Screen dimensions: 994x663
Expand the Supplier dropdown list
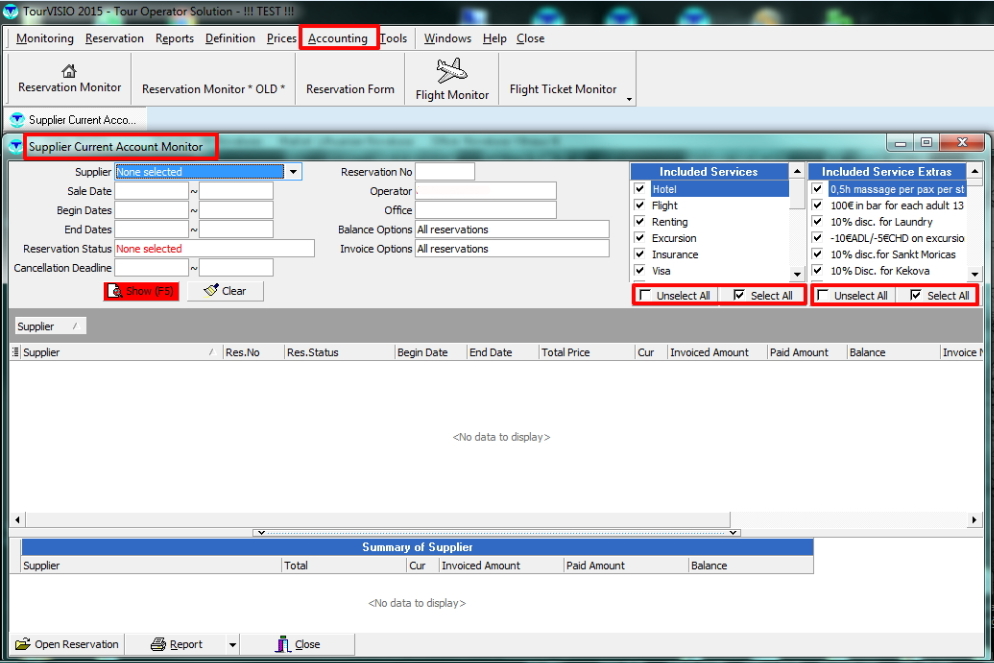point(293,172)
